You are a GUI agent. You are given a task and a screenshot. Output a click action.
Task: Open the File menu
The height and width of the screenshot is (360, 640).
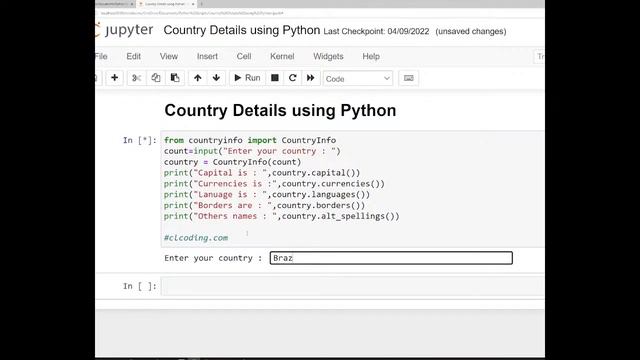coord(101,56)
